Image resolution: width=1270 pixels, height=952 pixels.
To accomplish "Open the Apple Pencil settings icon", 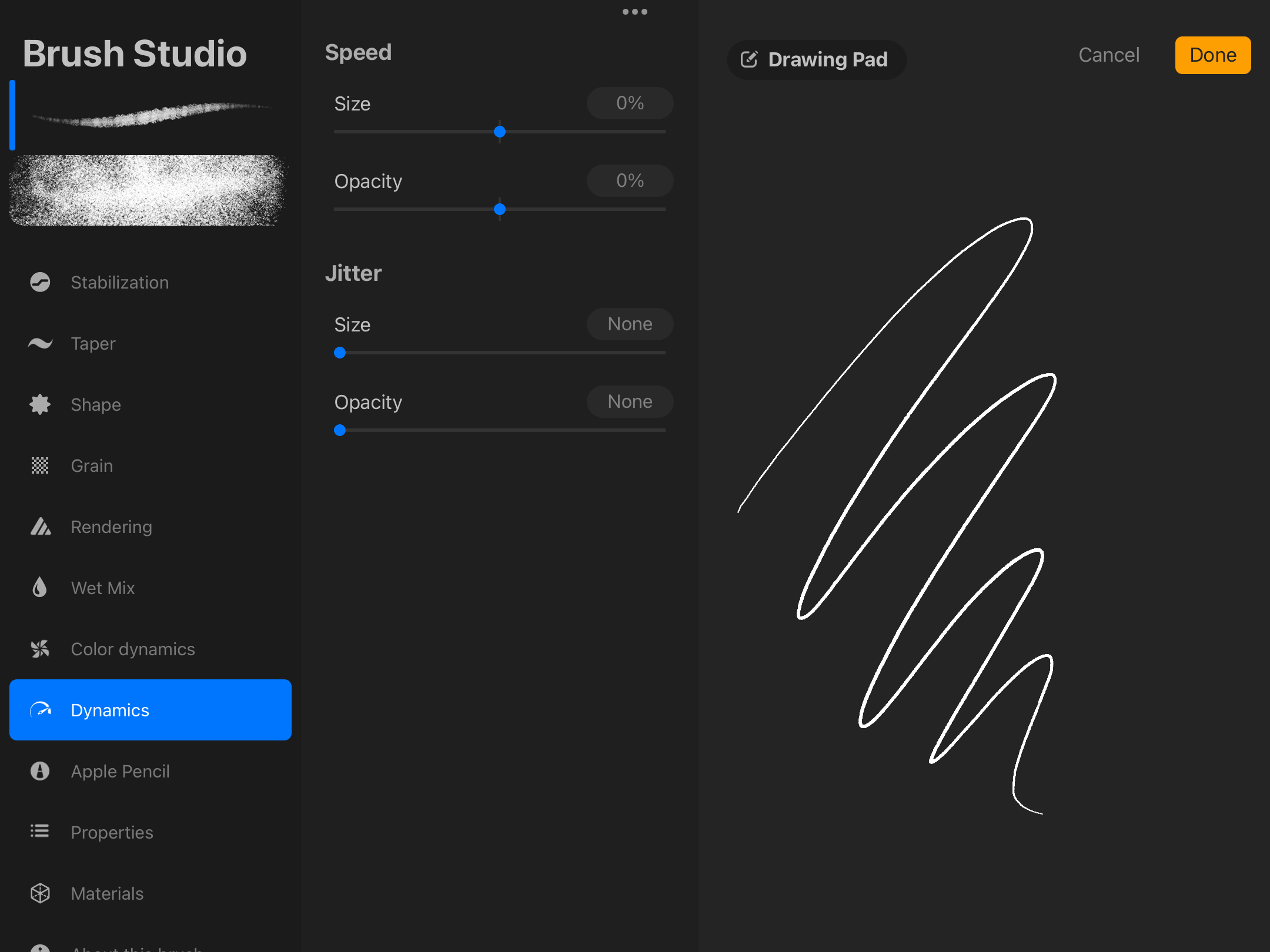I will (40, 771).
